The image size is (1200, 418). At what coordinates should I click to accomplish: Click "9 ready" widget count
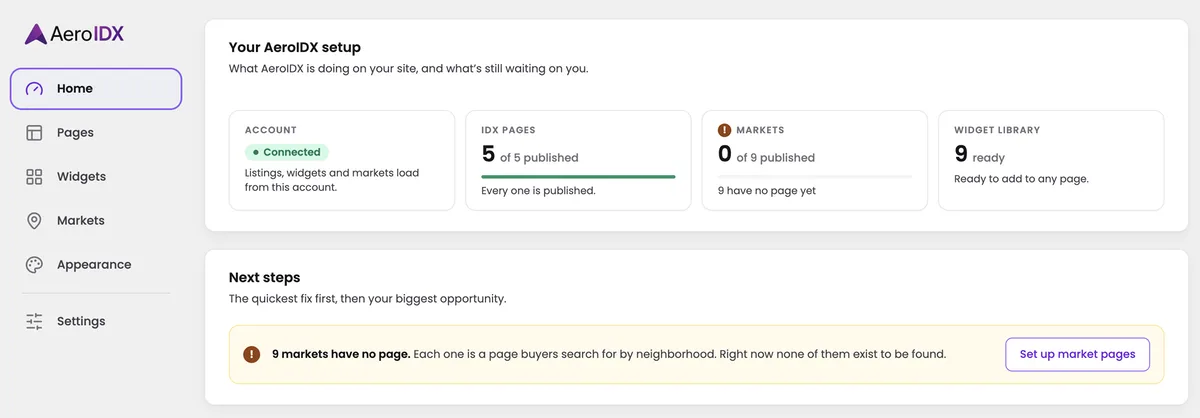pyautogui.click(x=980, y=154)
